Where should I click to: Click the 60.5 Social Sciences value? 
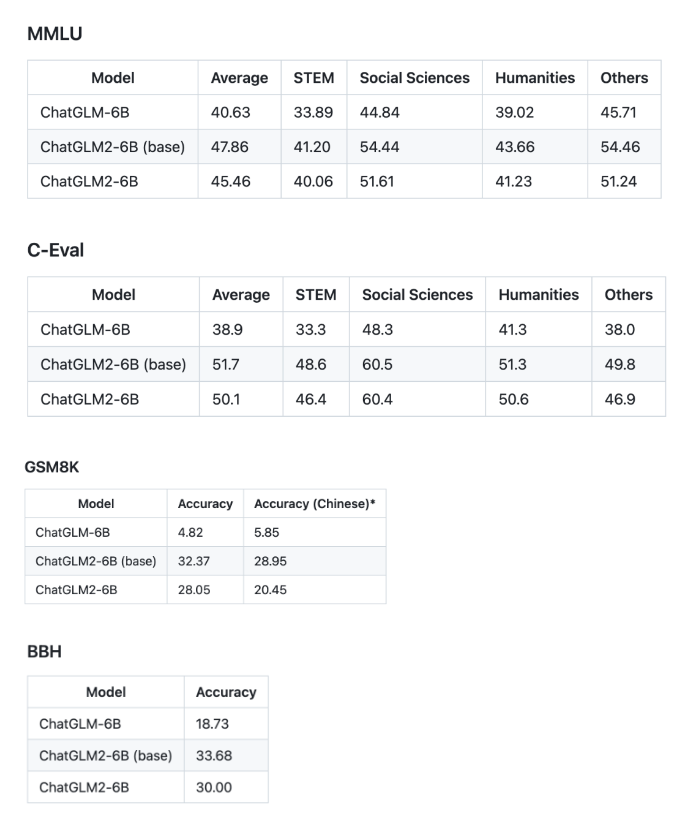[x=379, y=364]
